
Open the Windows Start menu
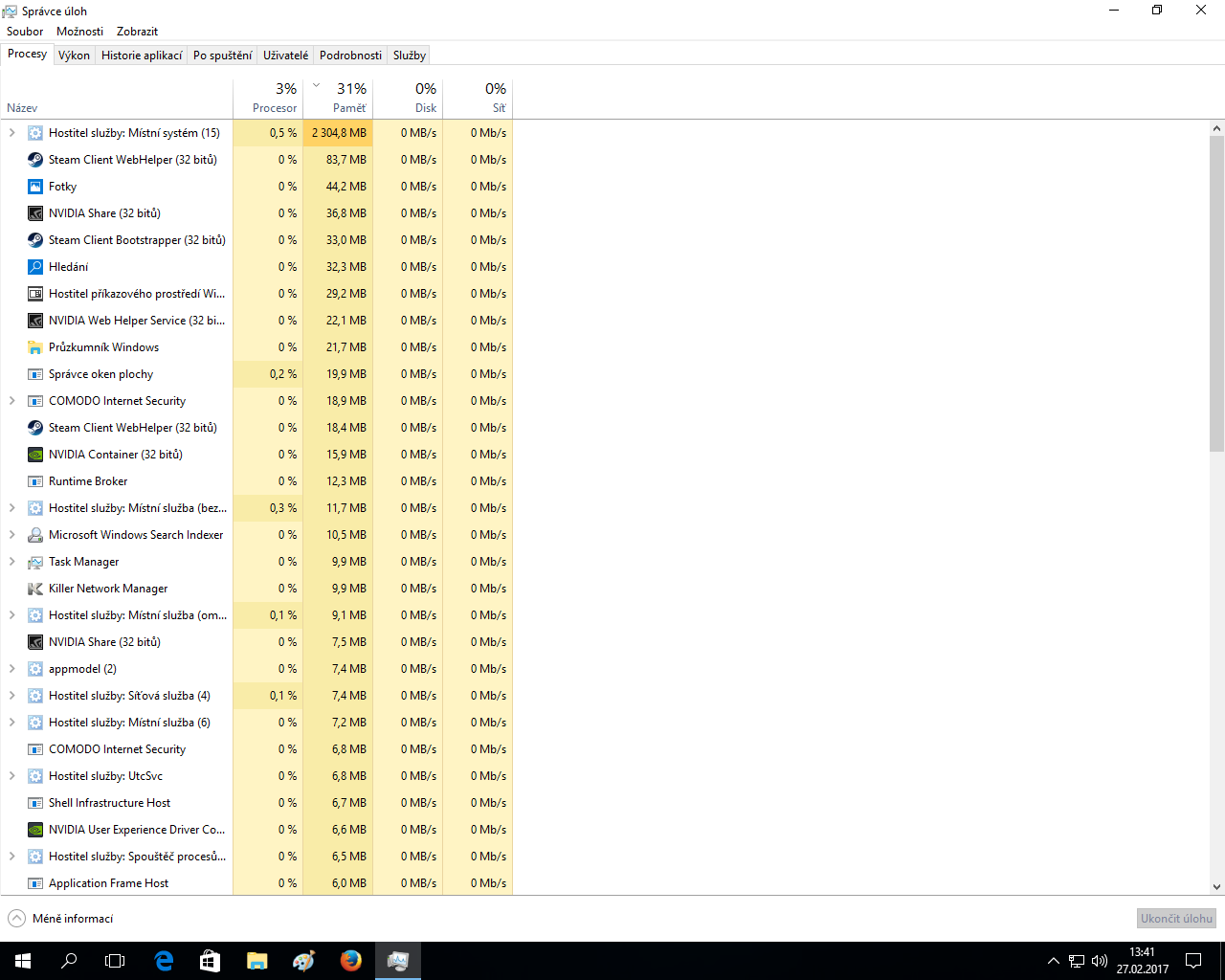(23, 961)
